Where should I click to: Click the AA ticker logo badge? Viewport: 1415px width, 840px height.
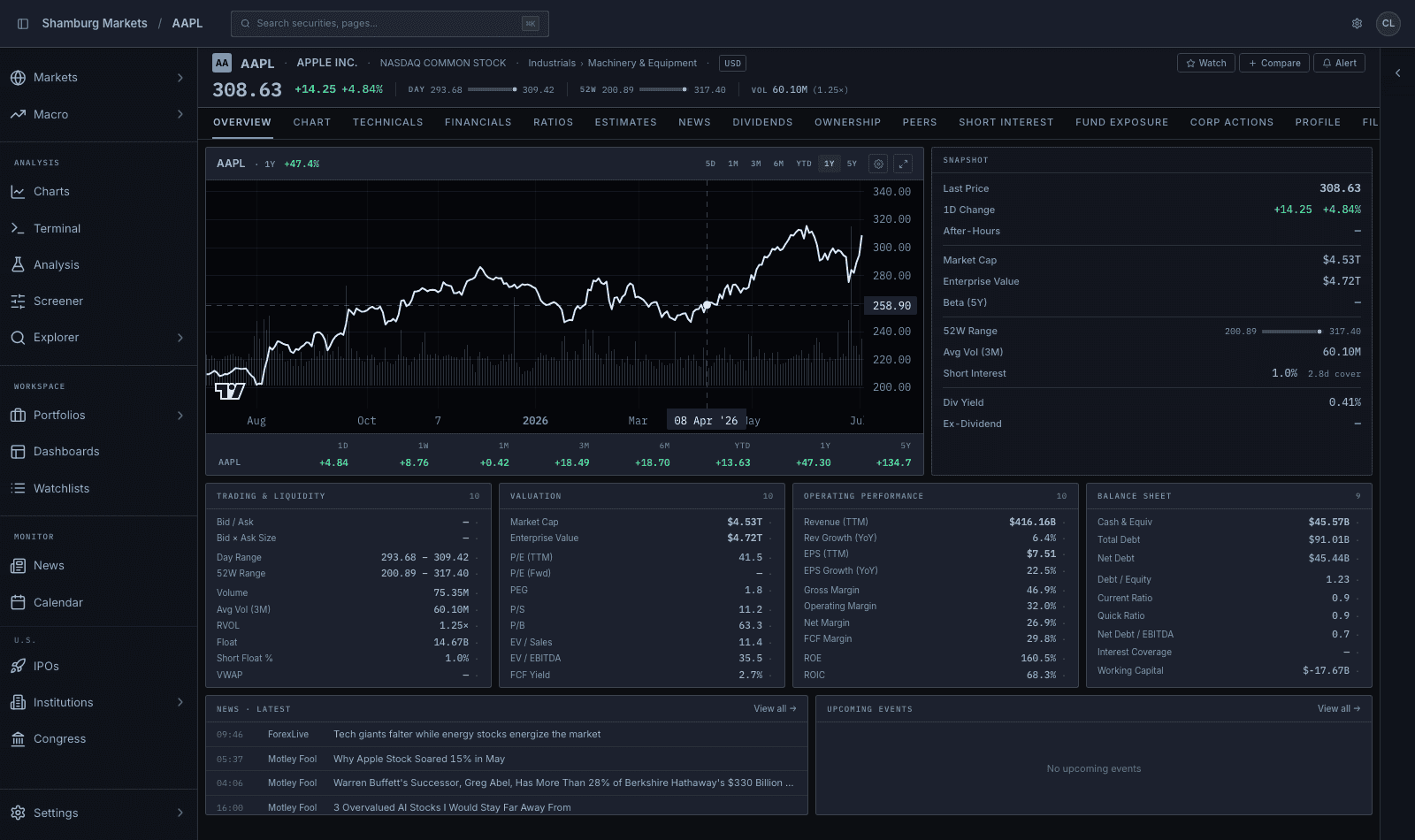point(222,63)
